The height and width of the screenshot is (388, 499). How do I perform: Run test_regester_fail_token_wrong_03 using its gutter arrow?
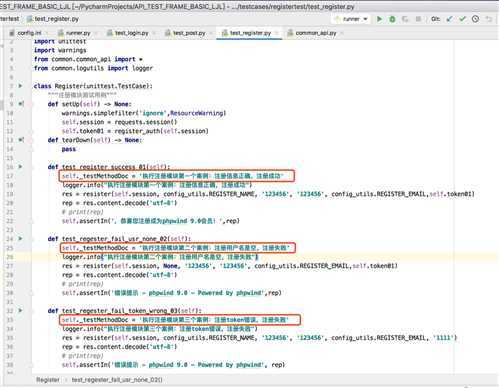click(20, 311)
